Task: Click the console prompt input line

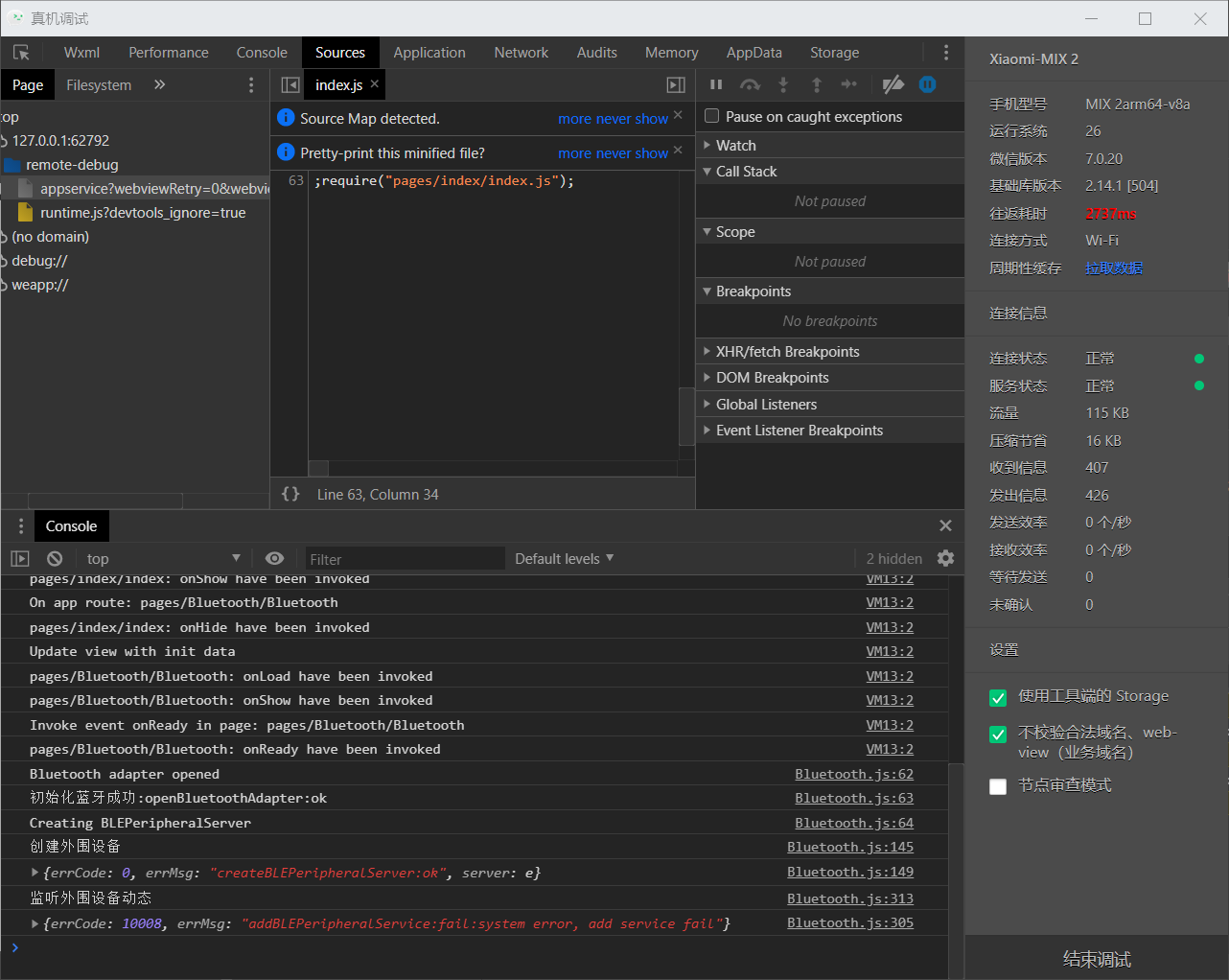Action: click(x=479, y=947)
